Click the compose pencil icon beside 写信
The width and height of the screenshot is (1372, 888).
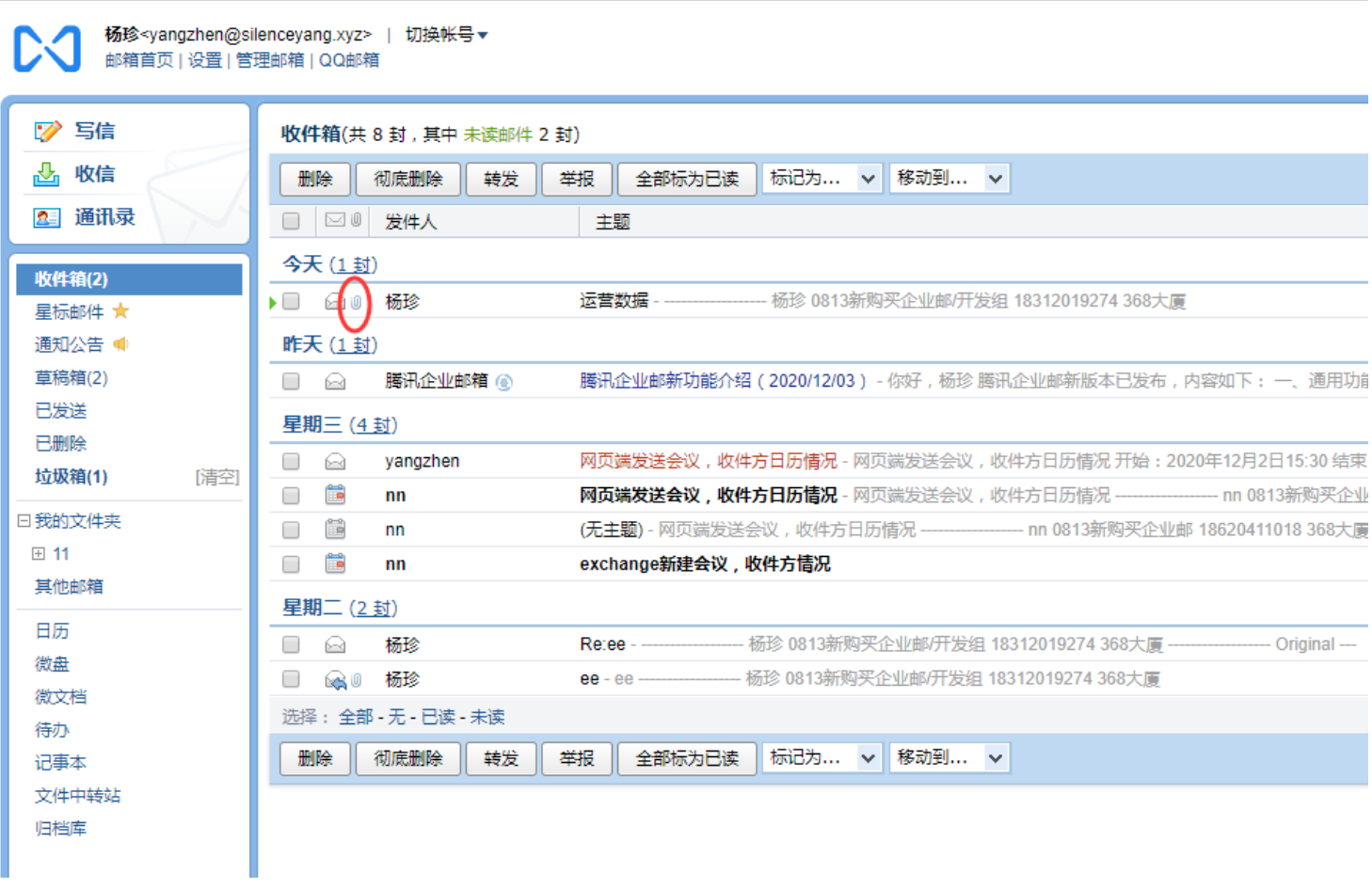pyautogui.click(x=47, y=131)
